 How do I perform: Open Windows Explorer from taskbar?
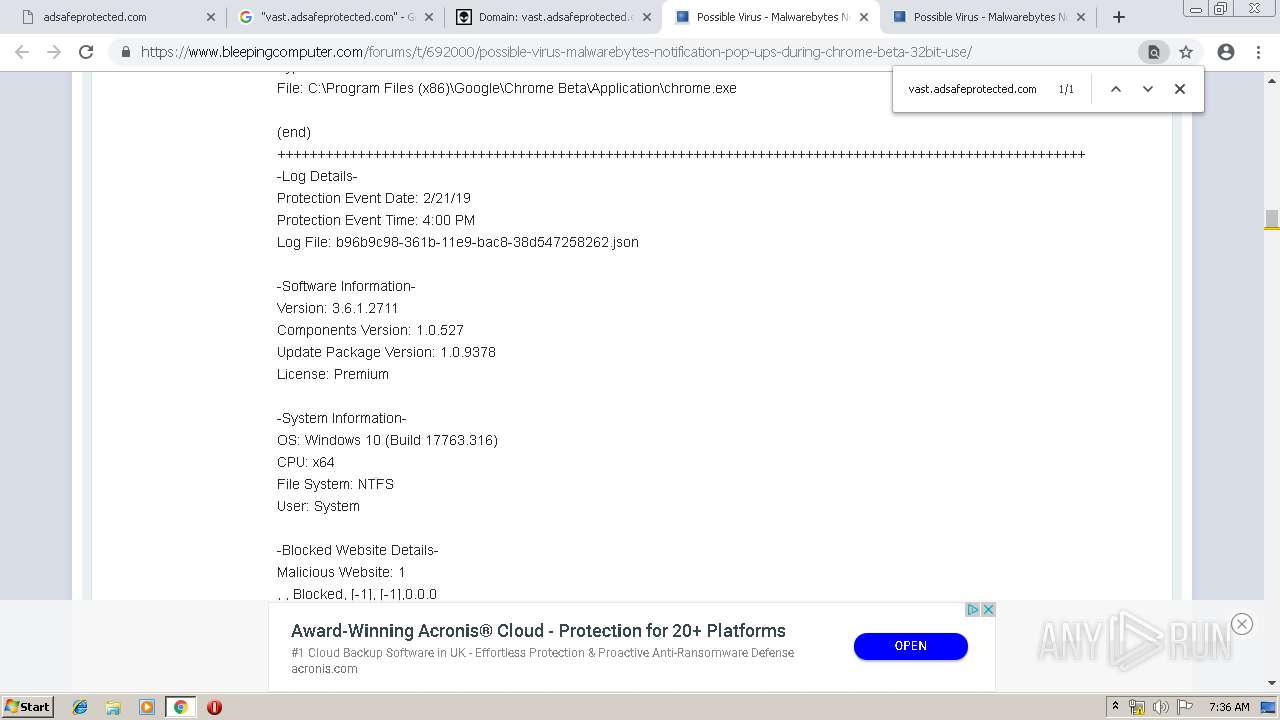pos(113,707)
